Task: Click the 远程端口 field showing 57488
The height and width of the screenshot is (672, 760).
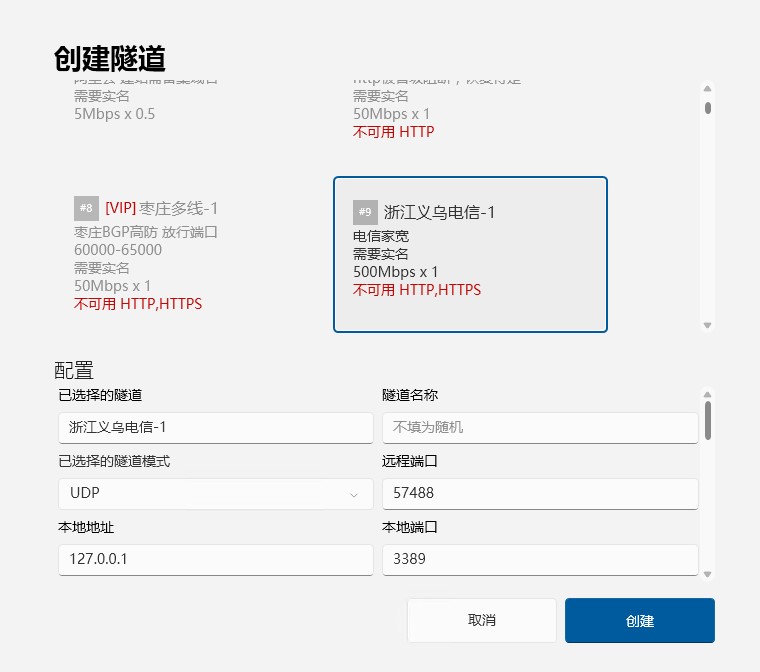Action: (x=540, y=494)
